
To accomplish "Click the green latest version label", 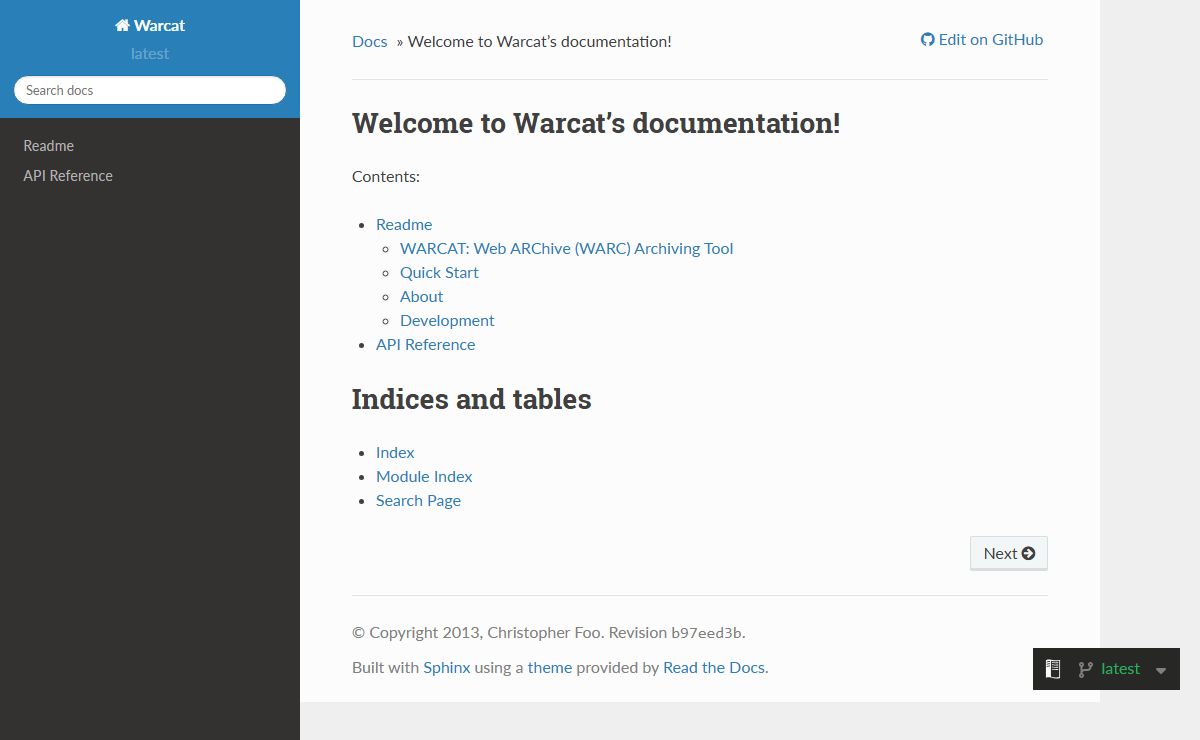I will [1120, 669].
